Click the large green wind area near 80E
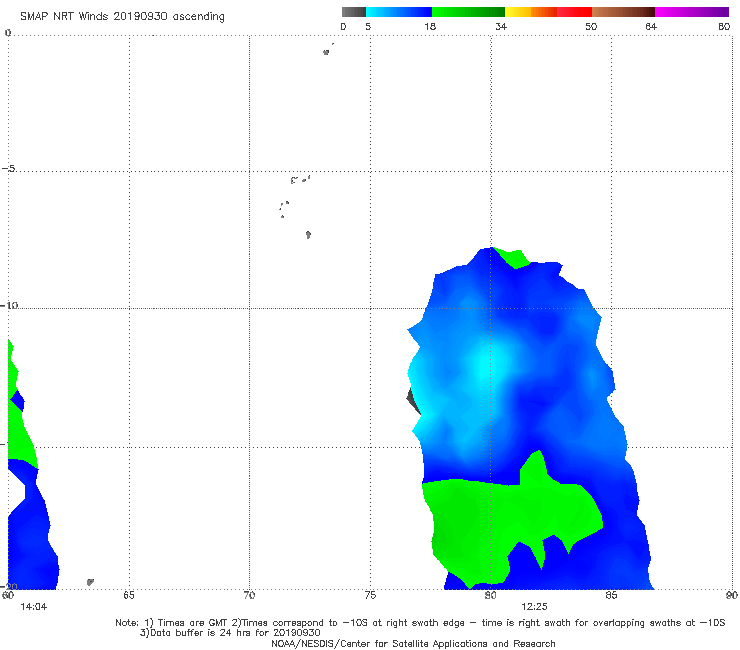Image resolution: width=740 pixels, height=650 pixels. point(491,519)
